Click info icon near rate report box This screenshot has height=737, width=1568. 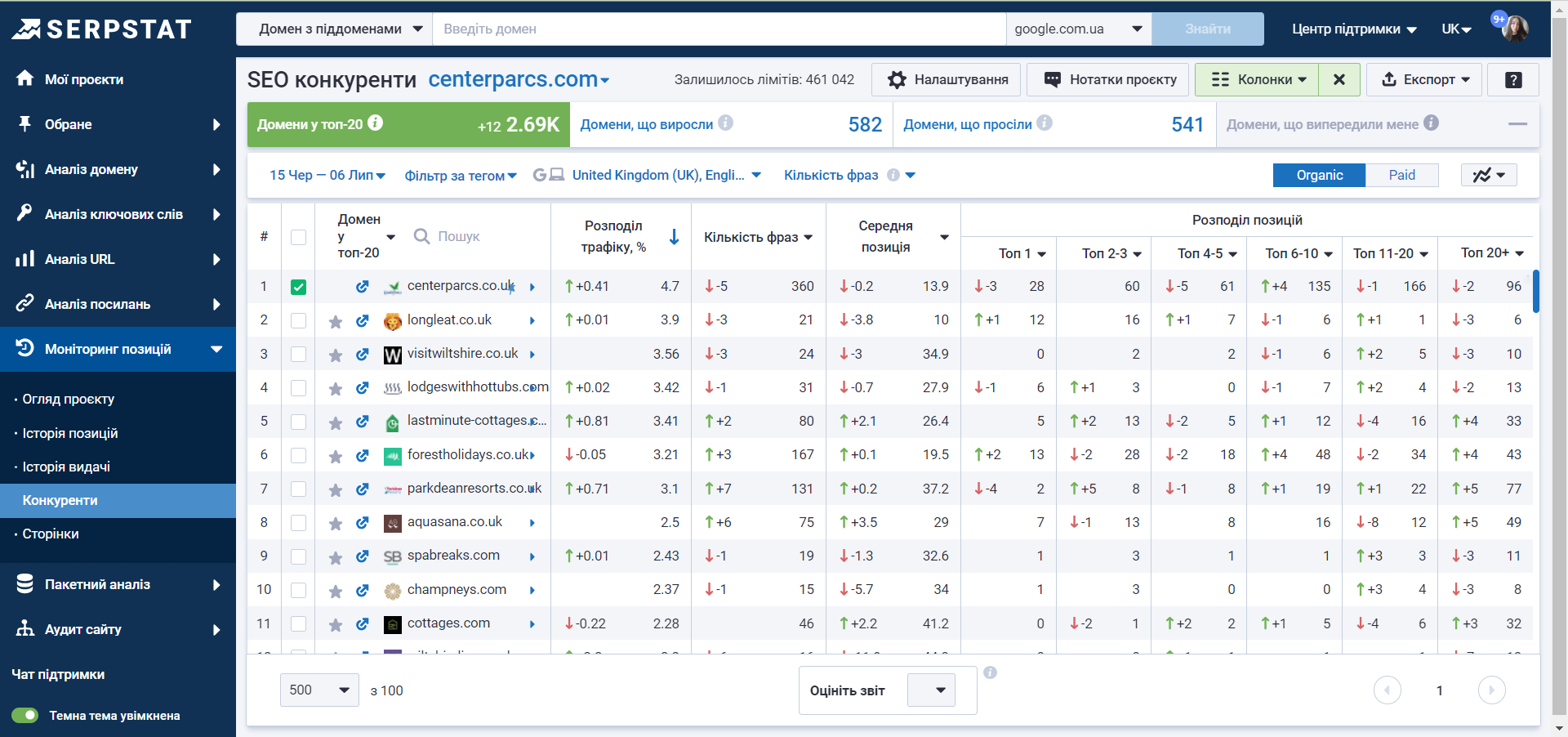click(x=990, y=672)
